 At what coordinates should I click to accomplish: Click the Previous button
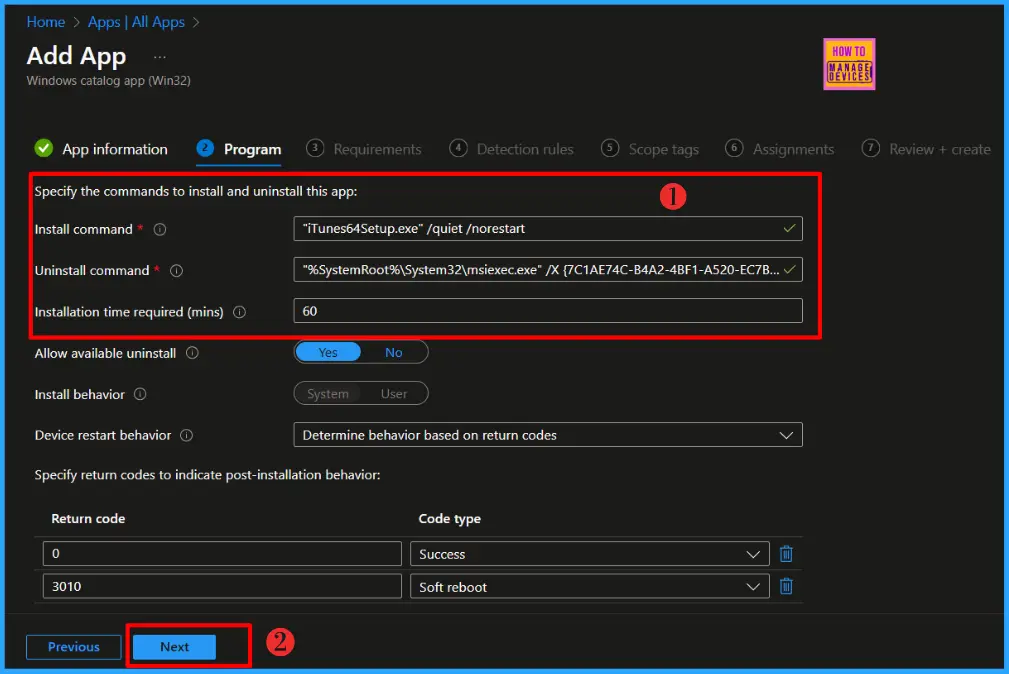[73, 647]
